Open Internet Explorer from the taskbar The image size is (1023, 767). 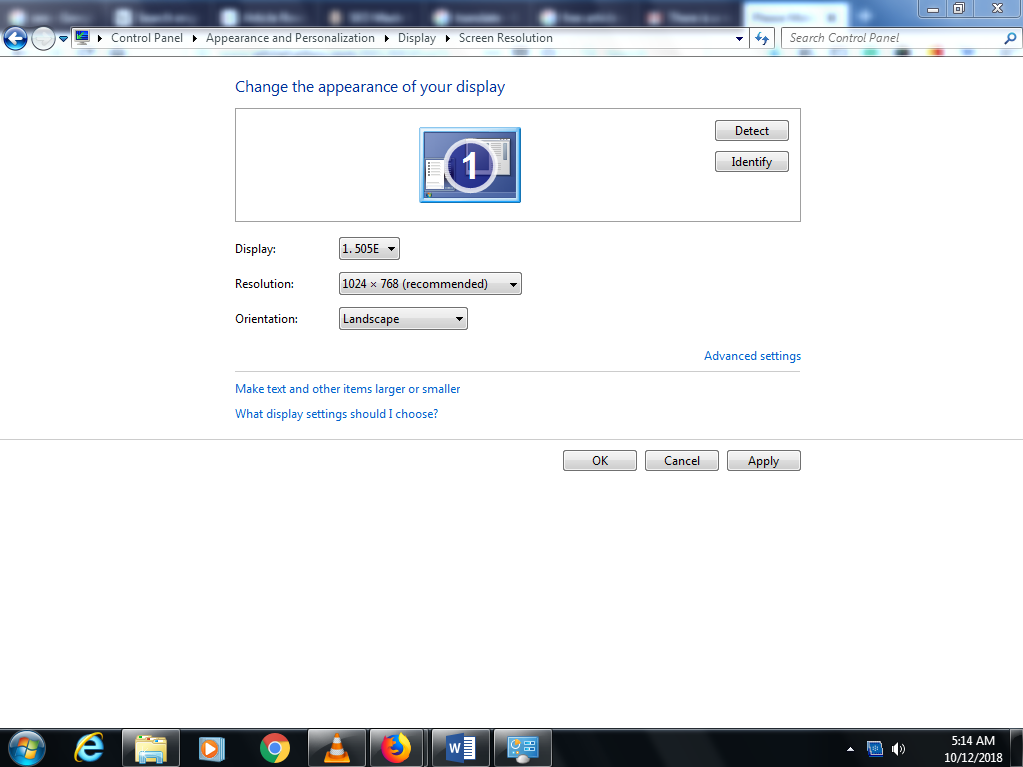click(90, 747)
